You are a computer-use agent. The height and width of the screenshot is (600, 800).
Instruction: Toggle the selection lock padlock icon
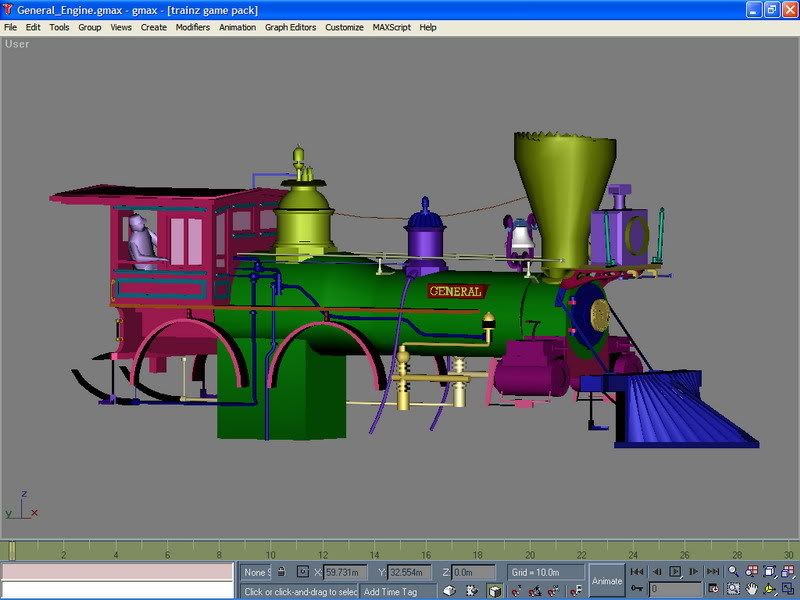281,572
